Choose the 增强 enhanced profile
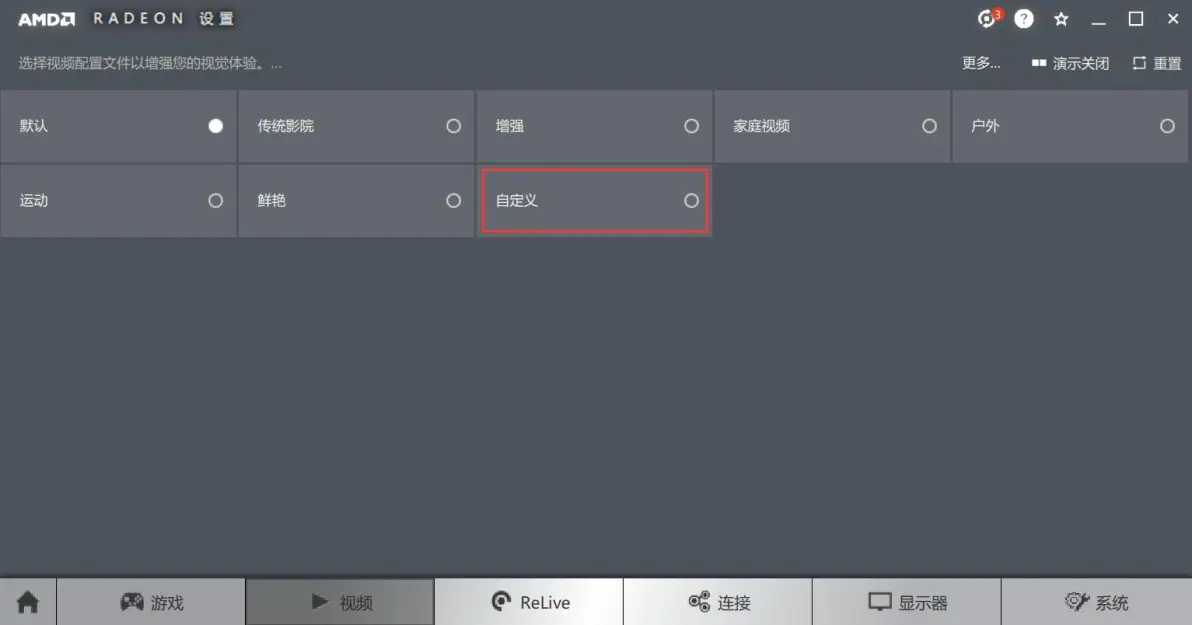This screenshot has height=625, width=1192. click(594, 126)
